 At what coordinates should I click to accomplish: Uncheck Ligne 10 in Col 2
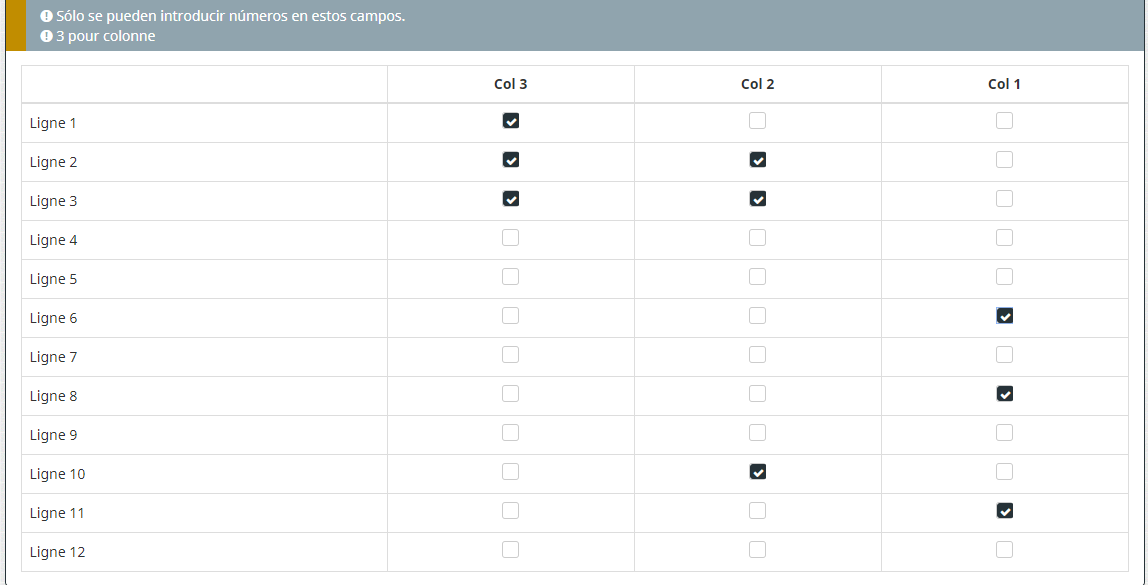click(x=758, y=472)
